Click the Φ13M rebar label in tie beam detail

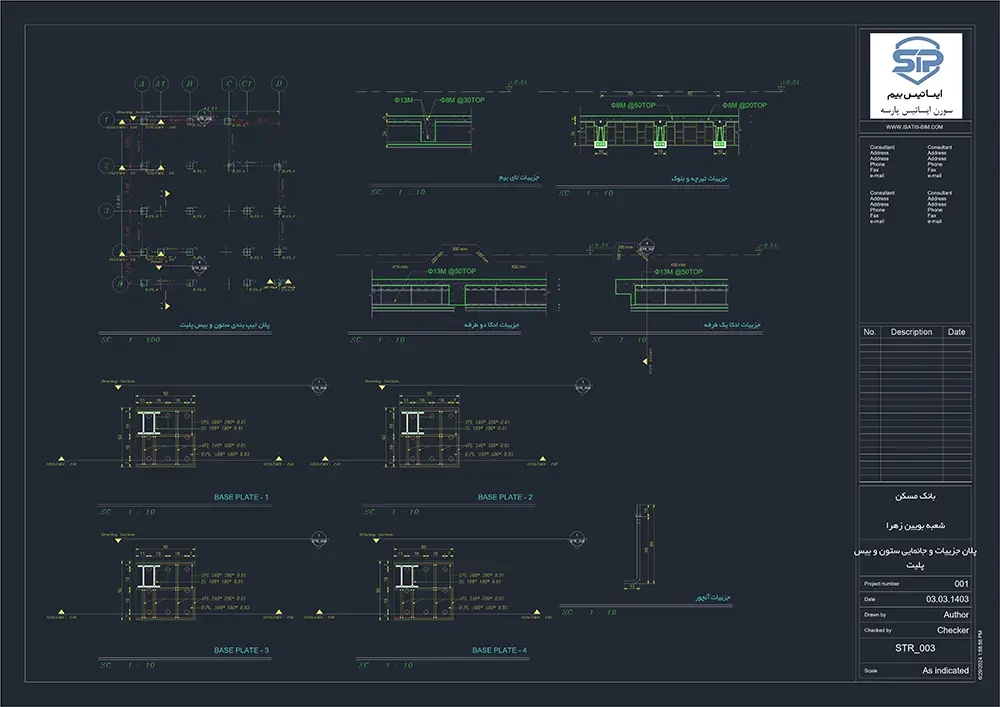coord(403,100)
